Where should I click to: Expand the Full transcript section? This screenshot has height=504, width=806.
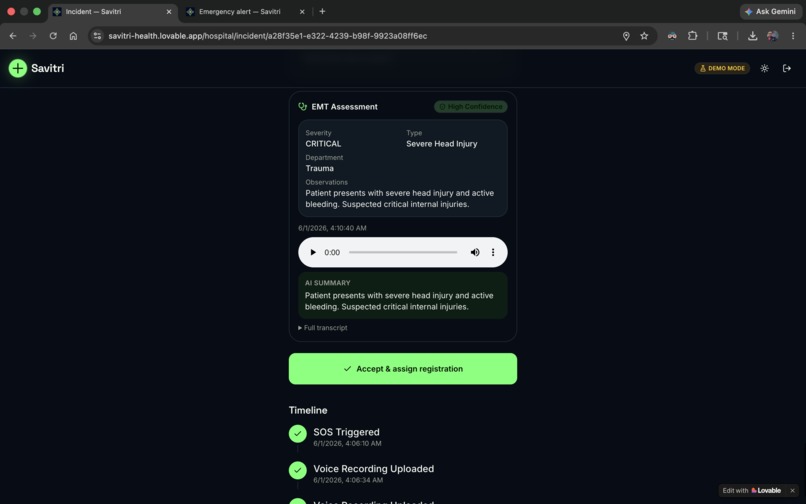coord(323,328)
